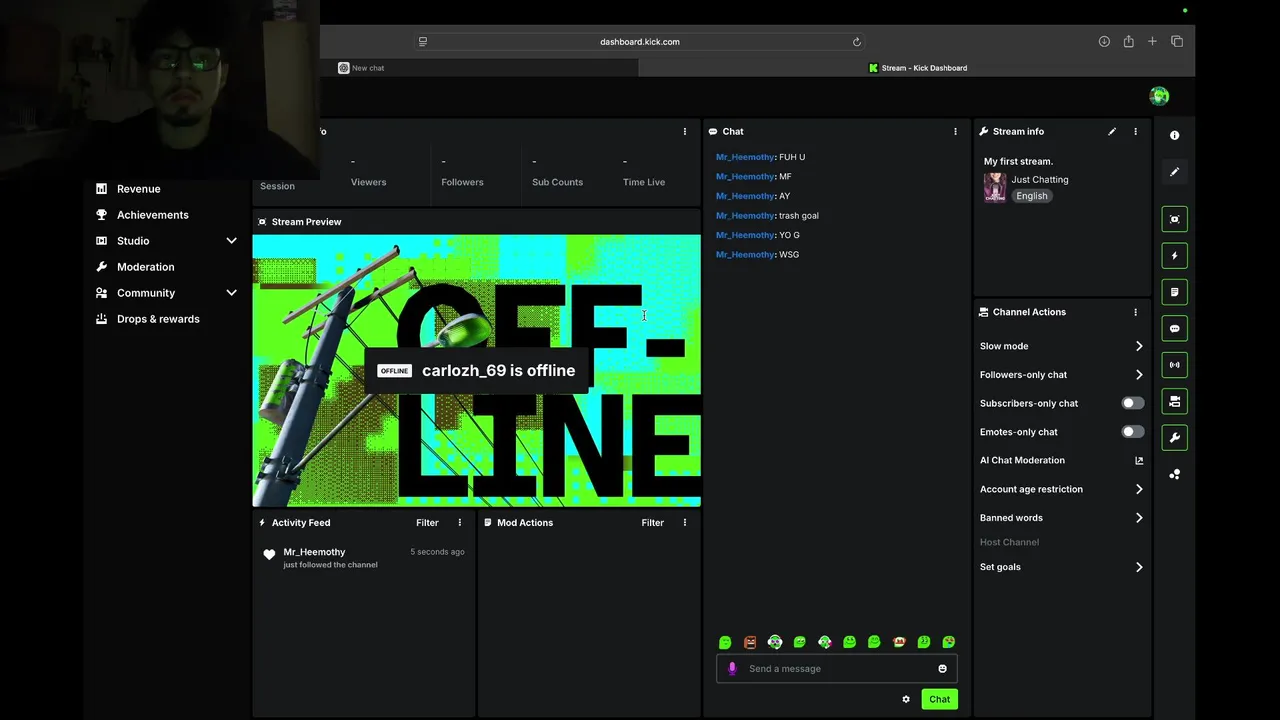
Task: Click the English language tag
Action: click(x=1032, y=196)
